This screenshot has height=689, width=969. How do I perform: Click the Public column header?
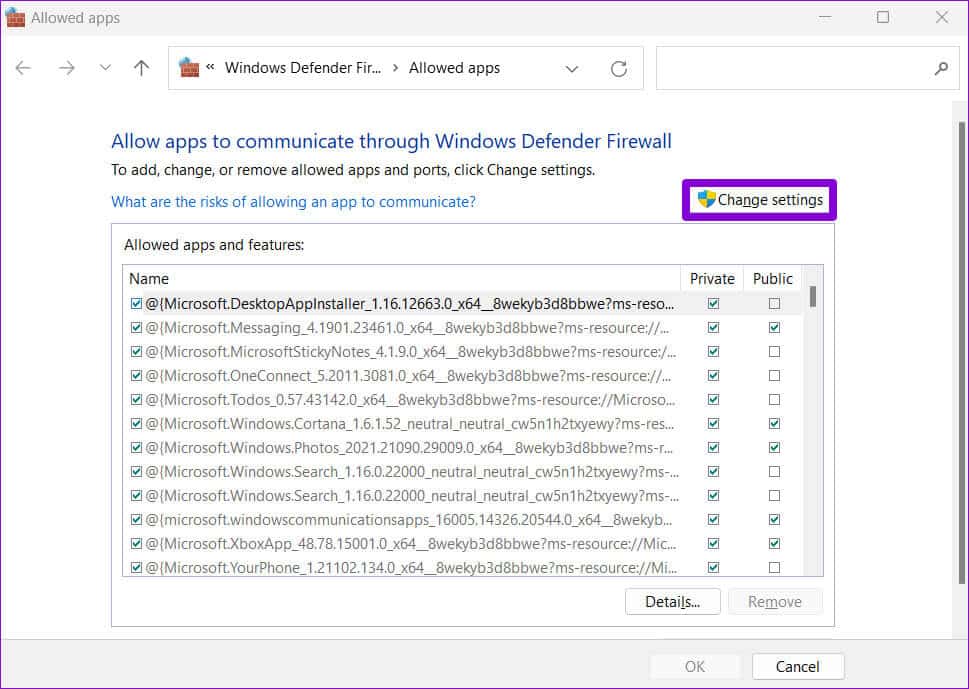(772, 279)
